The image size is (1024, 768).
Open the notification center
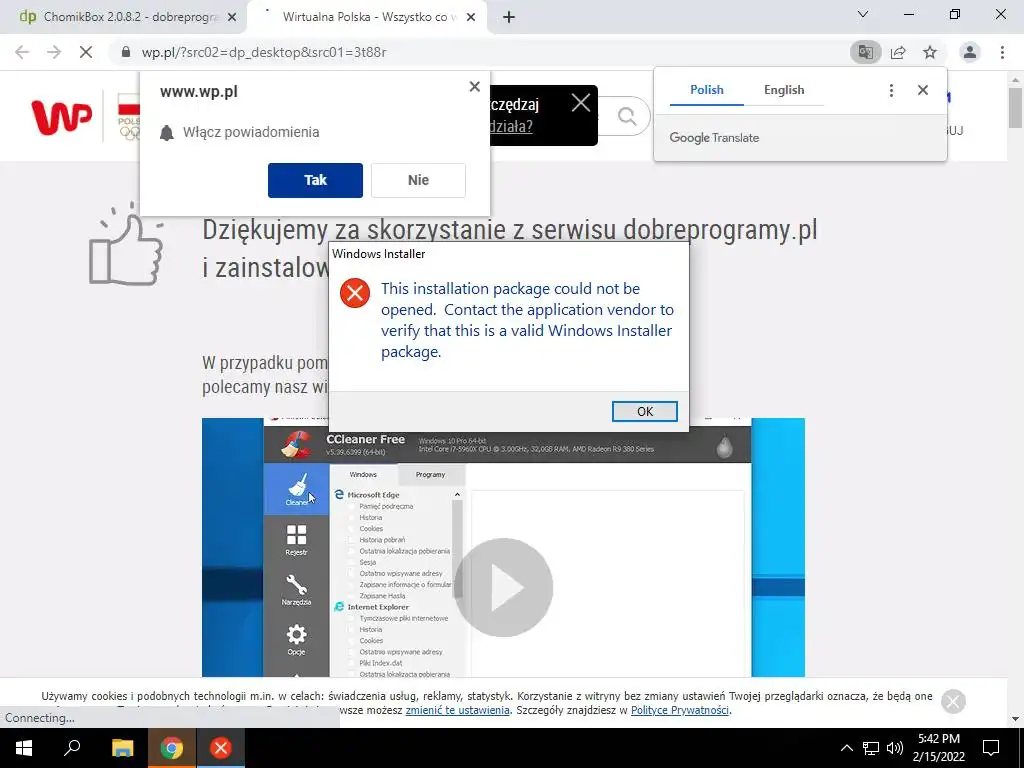[x=991, y=748]
